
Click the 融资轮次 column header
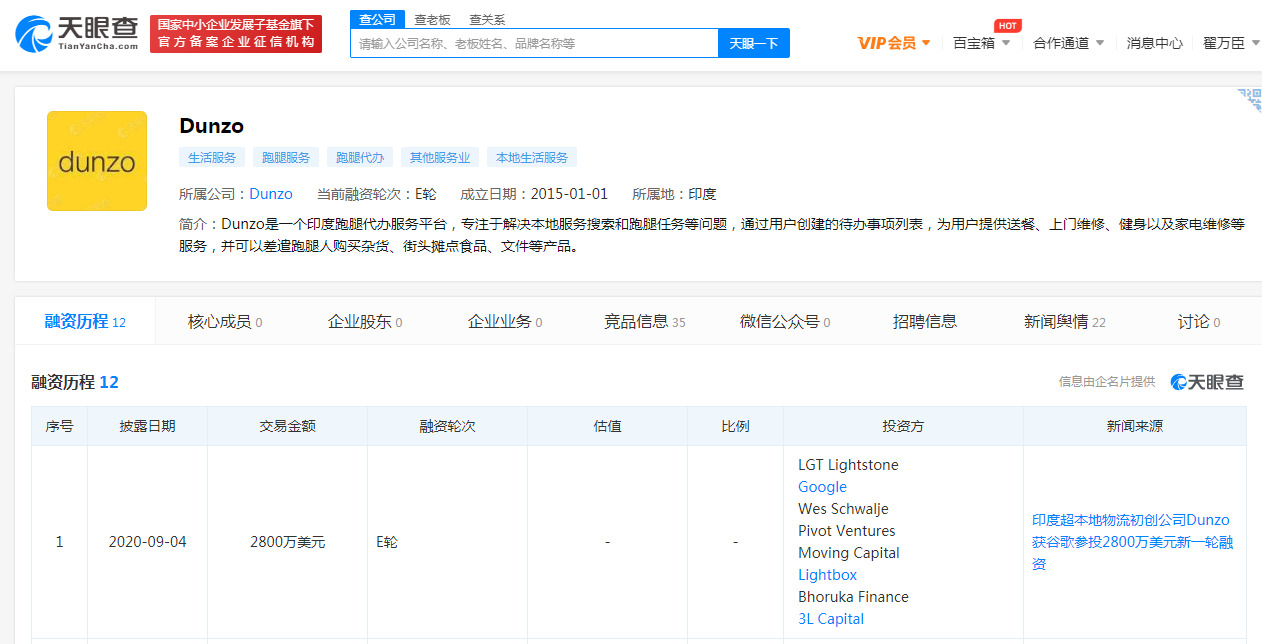pos(447,426)
